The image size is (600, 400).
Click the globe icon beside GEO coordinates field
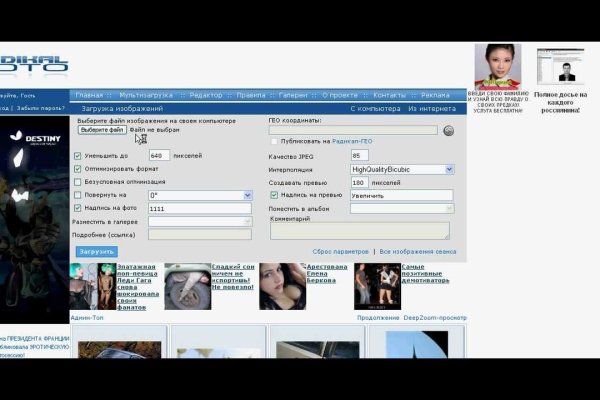449,130
